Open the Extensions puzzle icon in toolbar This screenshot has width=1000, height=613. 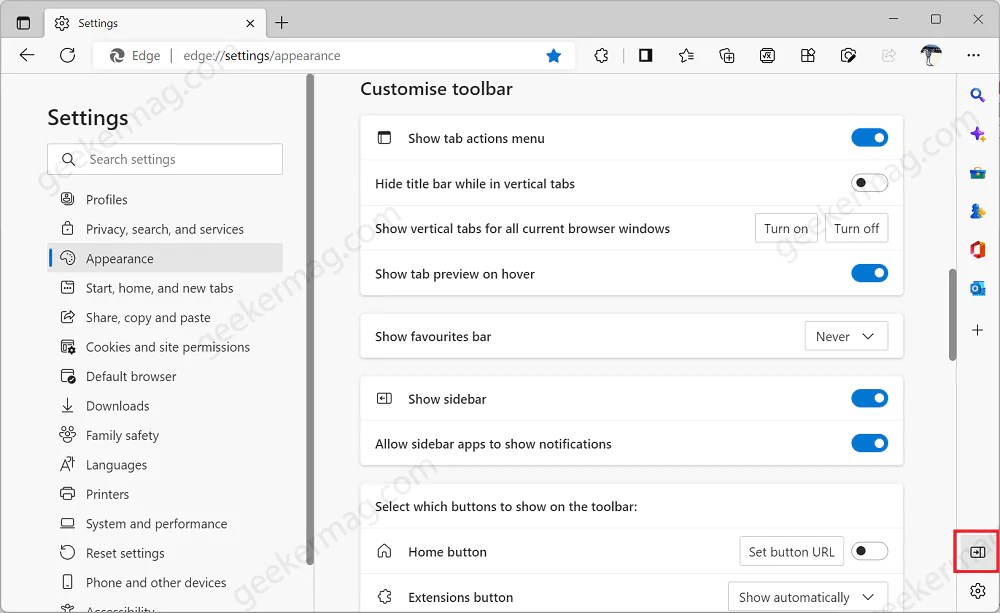point(601,56)
